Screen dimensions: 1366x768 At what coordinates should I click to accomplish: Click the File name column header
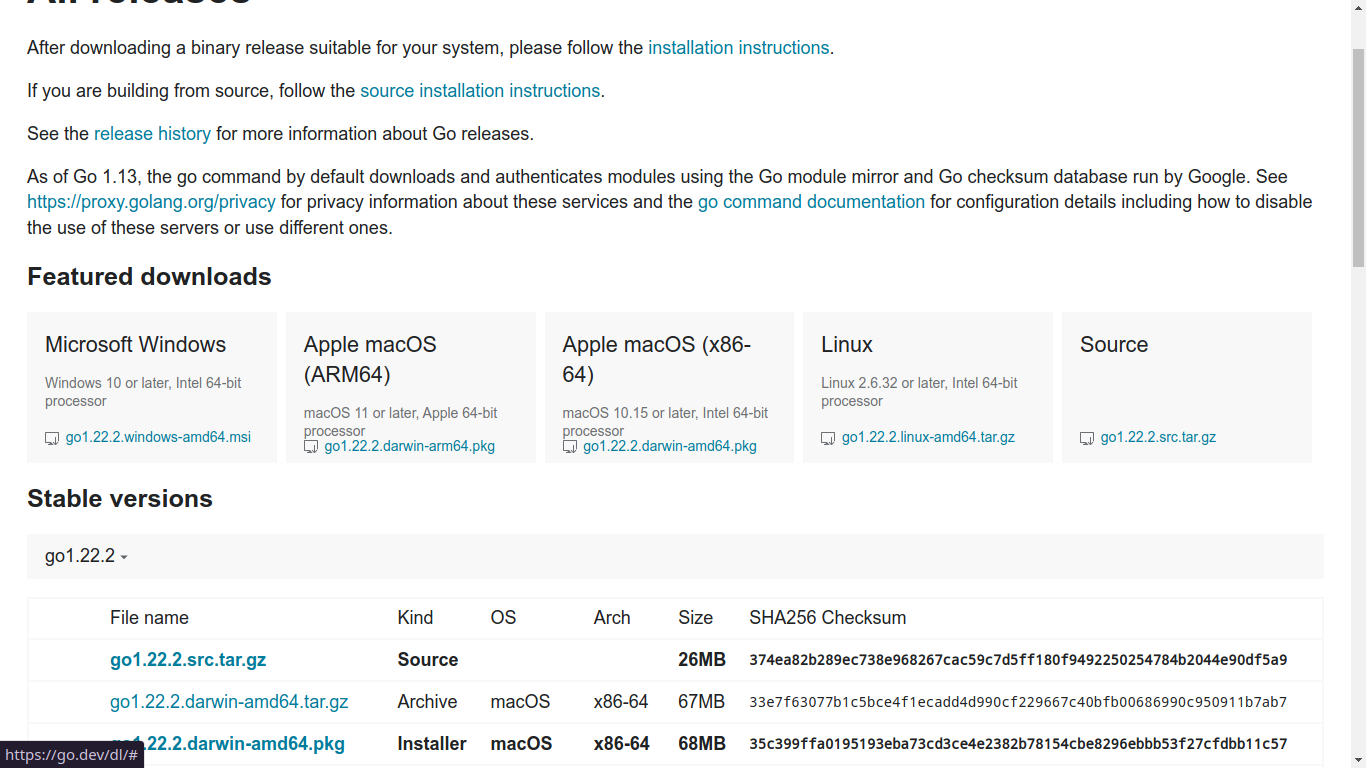(x=149, y=618)
